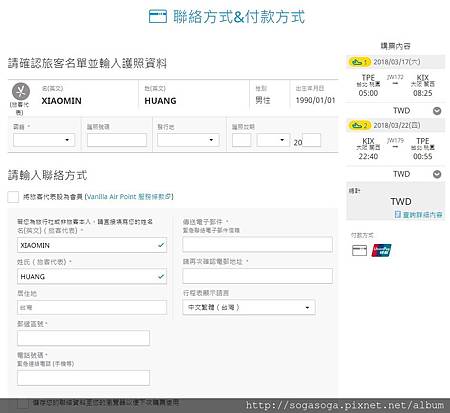Click the postal code input field

coord(83,338)
